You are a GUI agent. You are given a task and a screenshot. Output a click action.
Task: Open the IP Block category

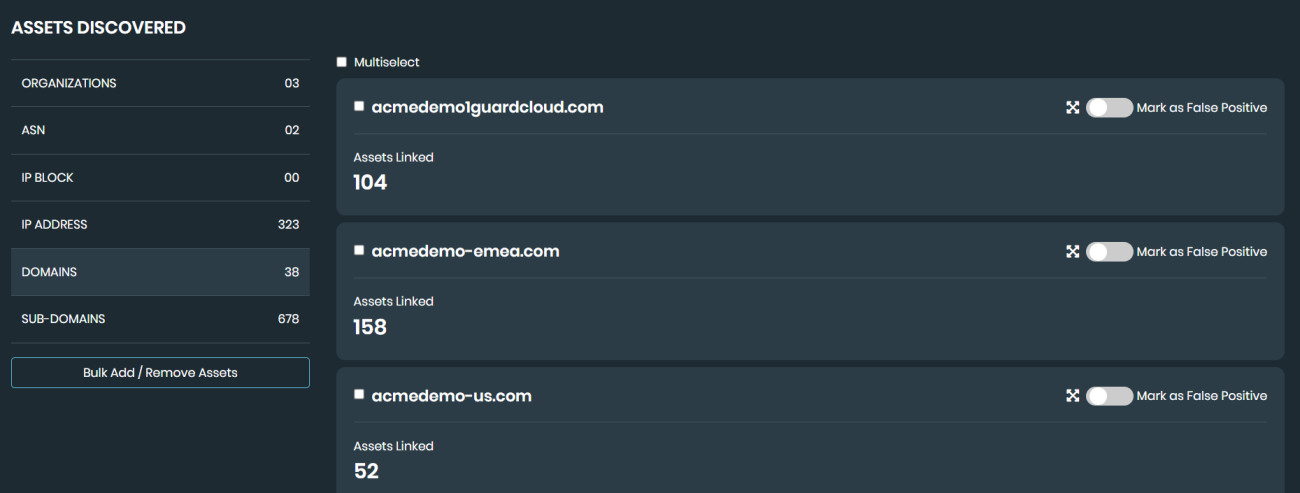coord(160,178)
